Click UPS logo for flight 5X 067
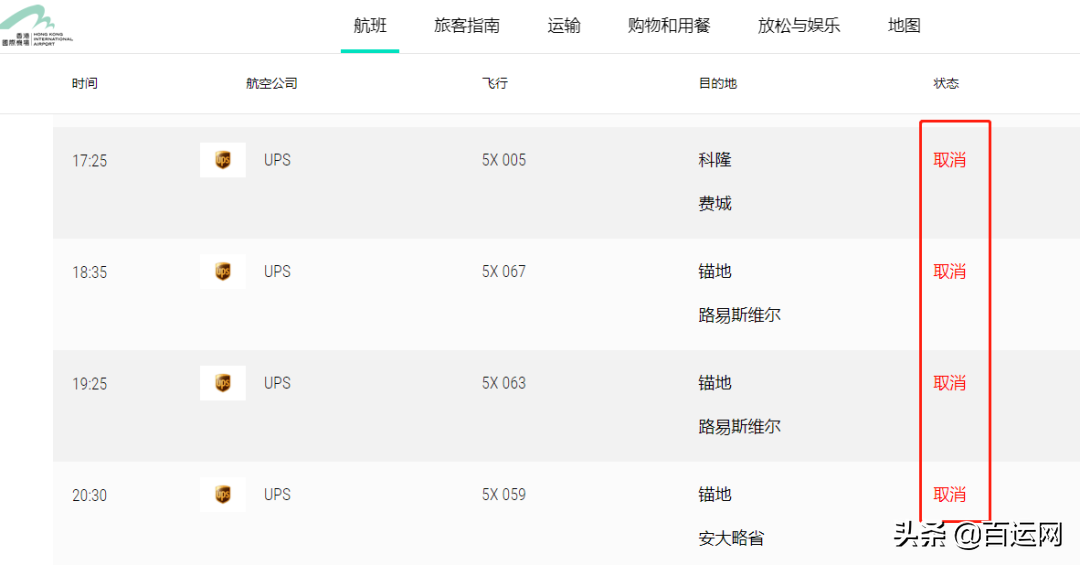The height and width of the screenshot is (565, 1080). coord(222,271)
